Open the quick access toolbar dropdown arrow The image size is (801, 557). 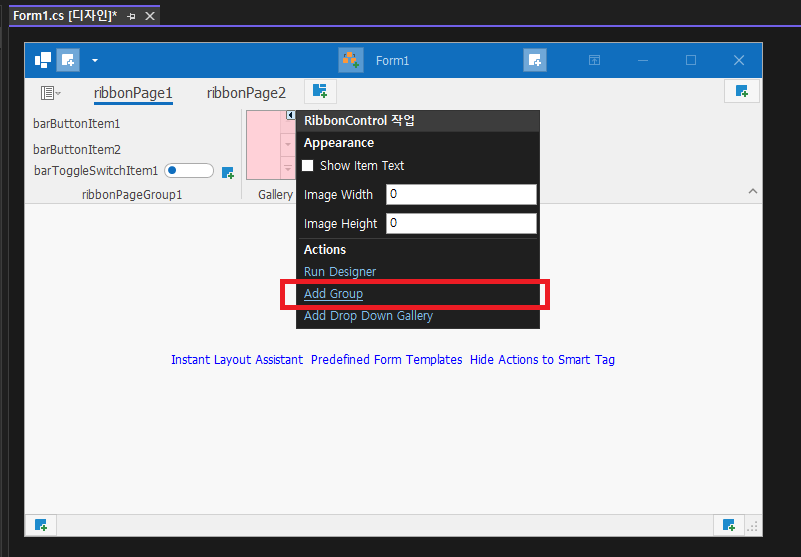(x=95, y=60)
